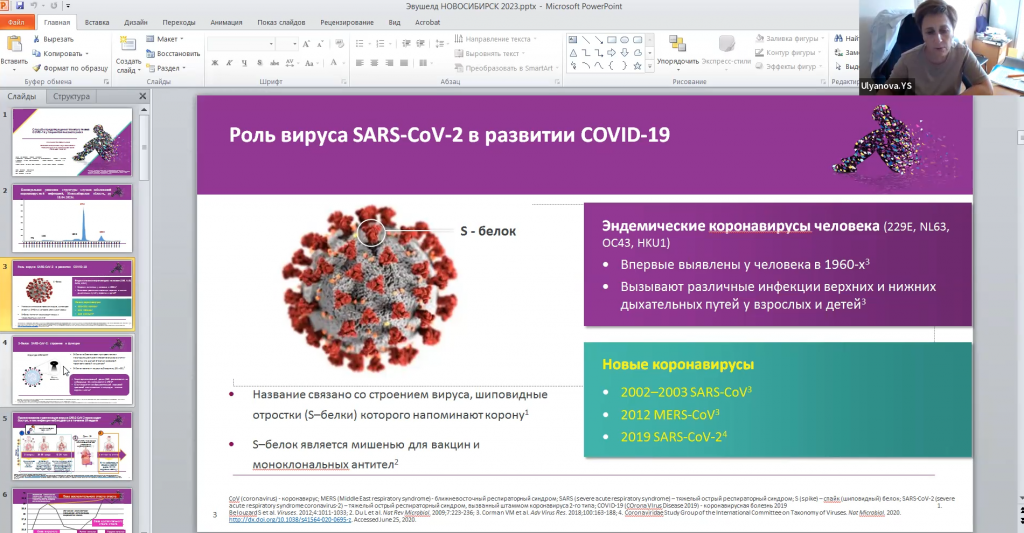This screenshot has width=1024, height=533.
Task: Open the quick access toolbar customize arrow
Action: (x=67, y=7)
